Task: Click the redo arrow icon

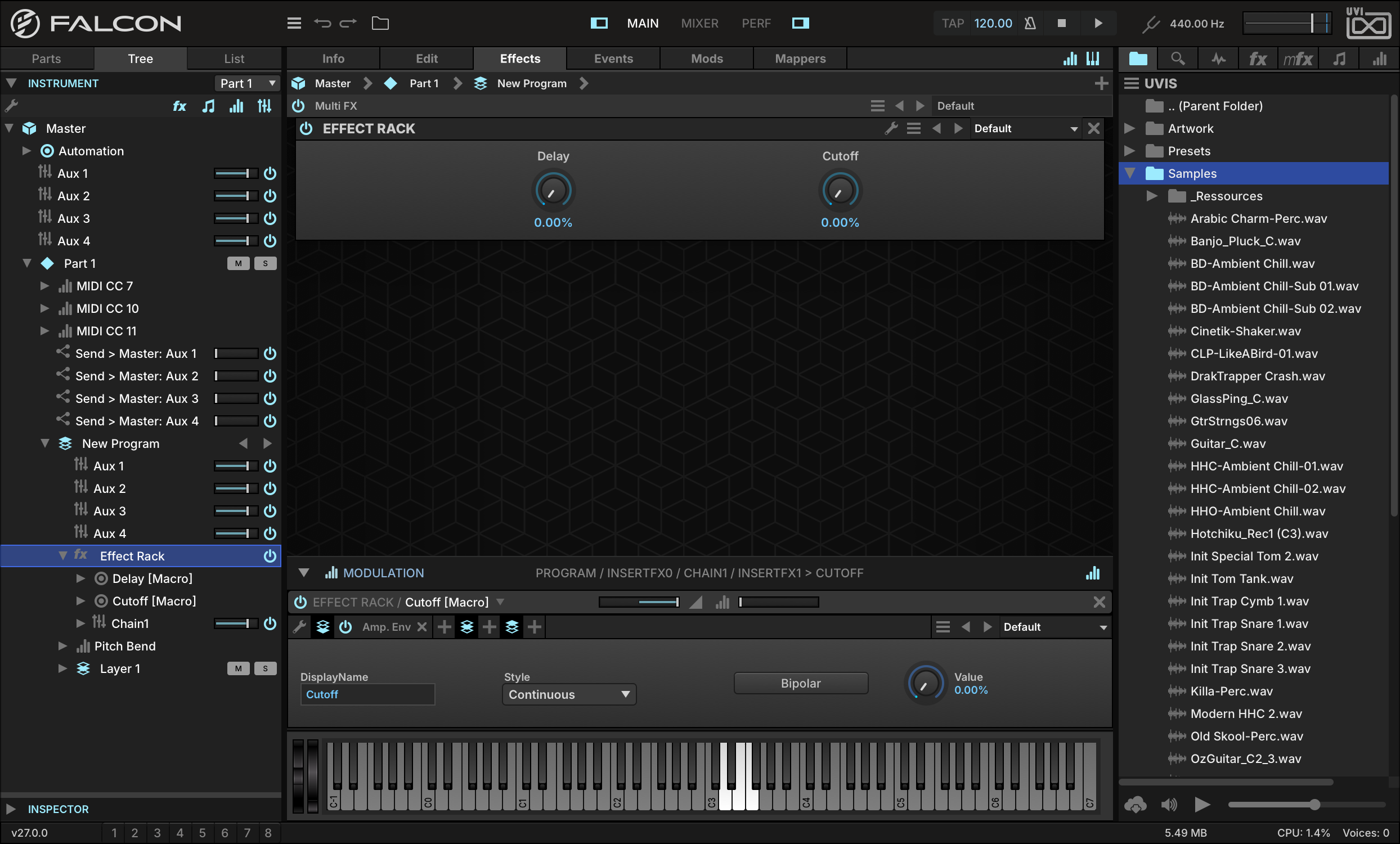Action: point(348,23)
